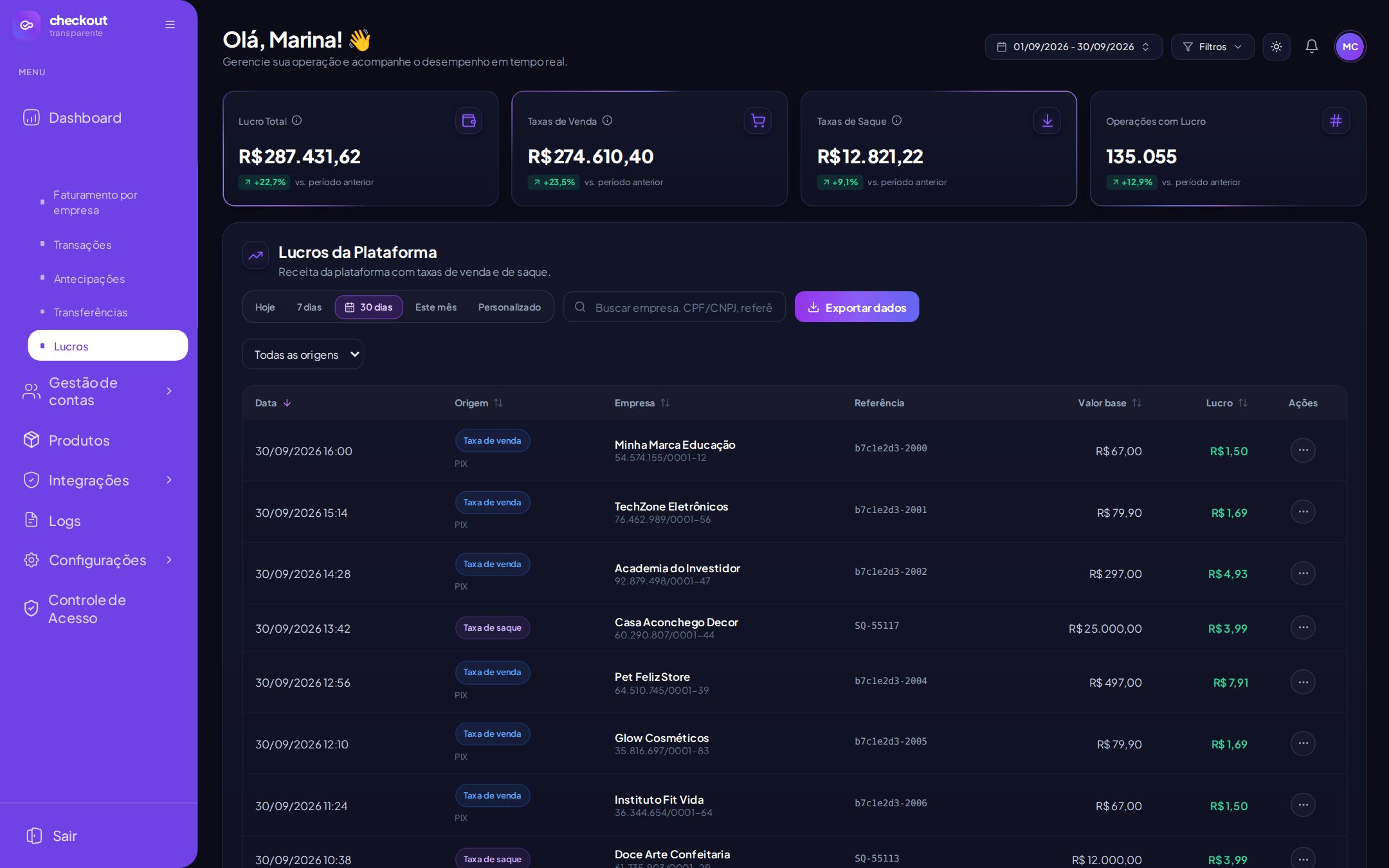The height and width of the screenshot is (868, 1389).
Task: Collapse sidebar with hamburger menu icon
Action: tap(170, 24)
